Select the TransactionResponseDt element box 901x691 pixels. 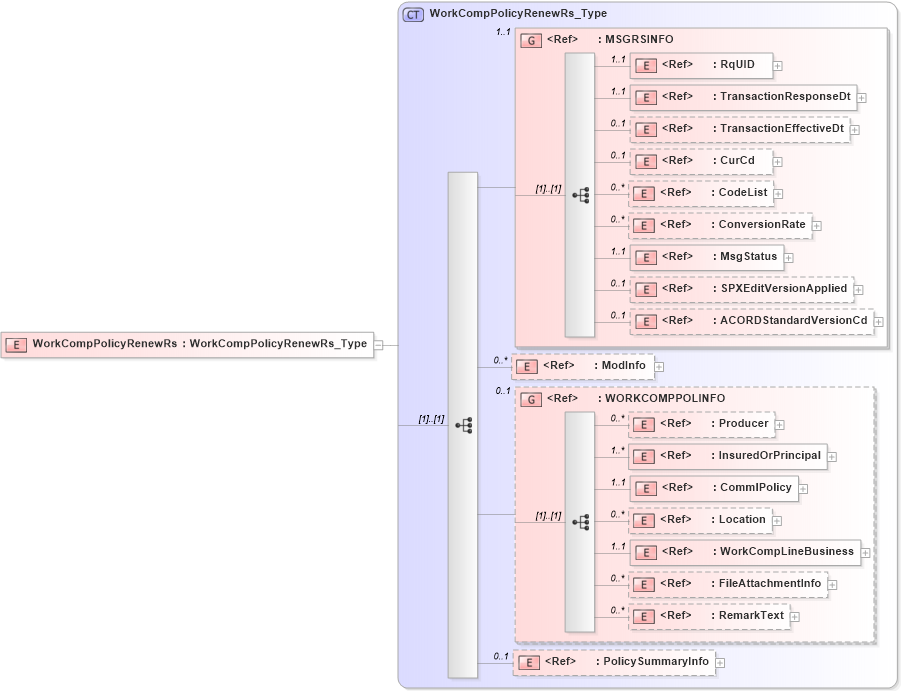coord(745,97)
